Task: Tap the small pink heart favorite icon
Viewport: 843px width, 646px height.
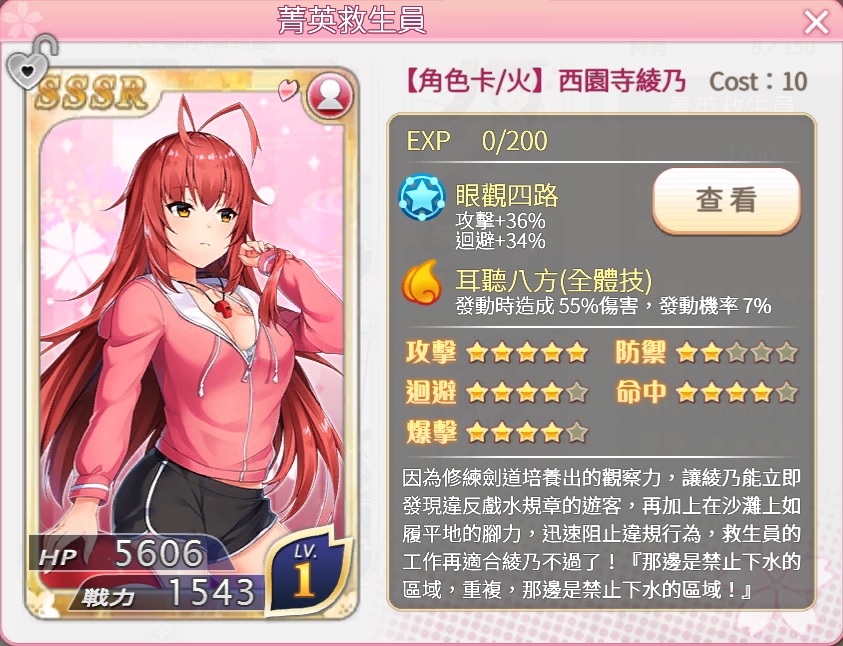Action: pos(288,90)
